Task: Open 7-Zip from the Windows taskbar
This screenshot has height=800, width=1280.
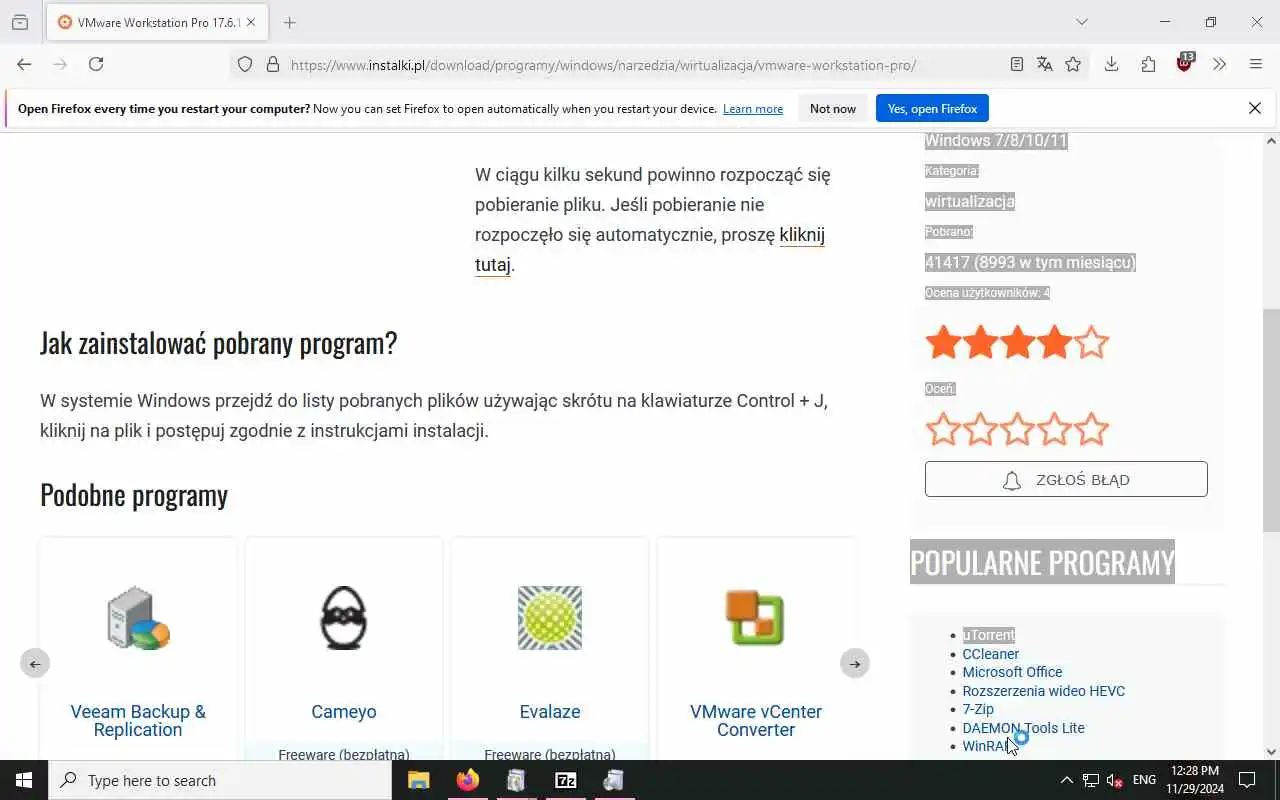Action: click(565, 780)
